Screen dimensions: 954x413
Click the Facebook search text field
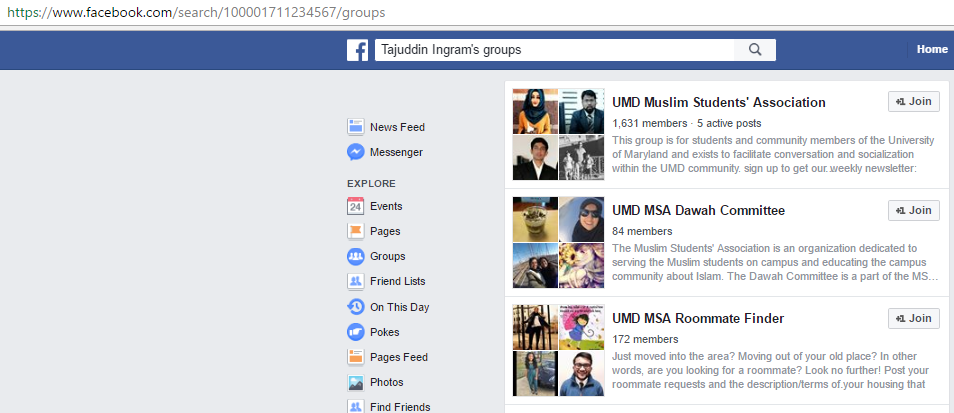[x=554, y=50]
